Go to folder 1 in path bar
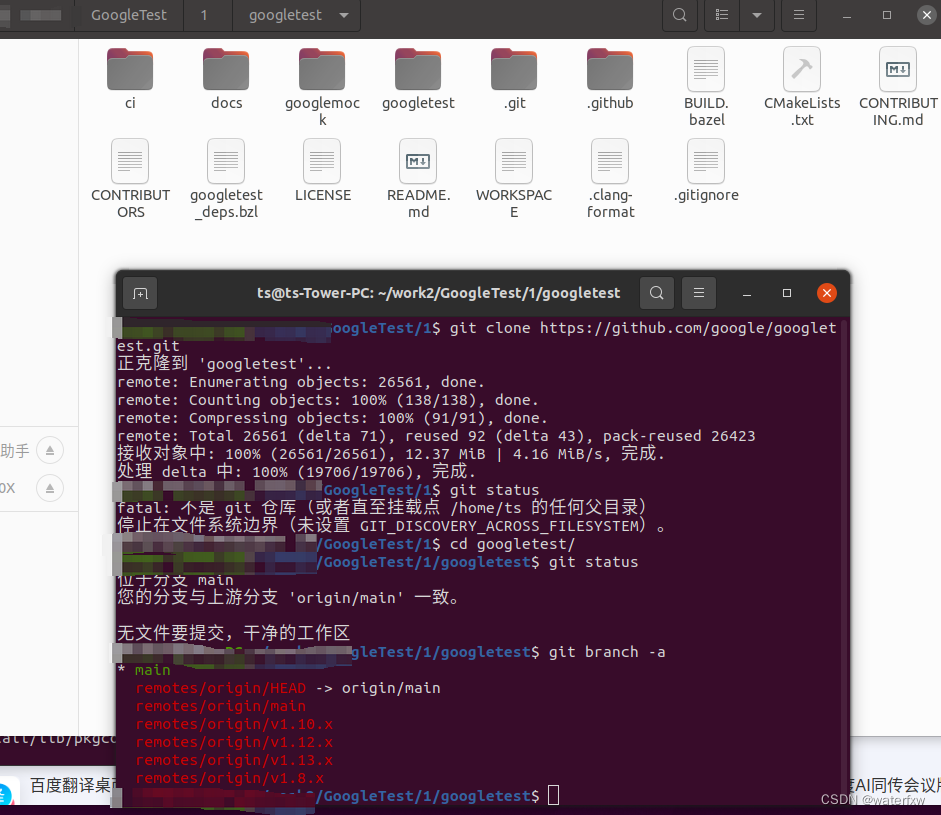The image size is (941, 815). point(204,15)
